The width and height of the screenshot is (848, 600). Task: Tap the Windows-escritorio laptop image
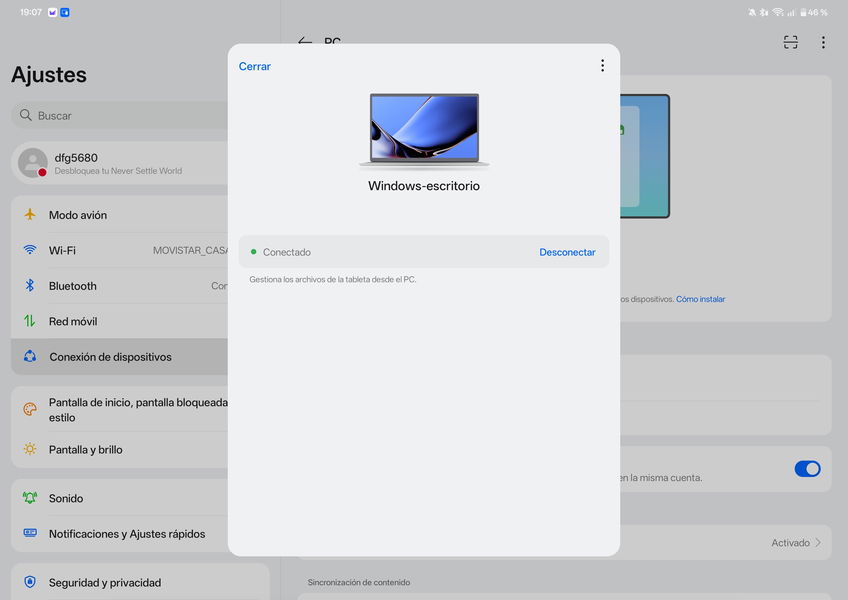[424, 131]
